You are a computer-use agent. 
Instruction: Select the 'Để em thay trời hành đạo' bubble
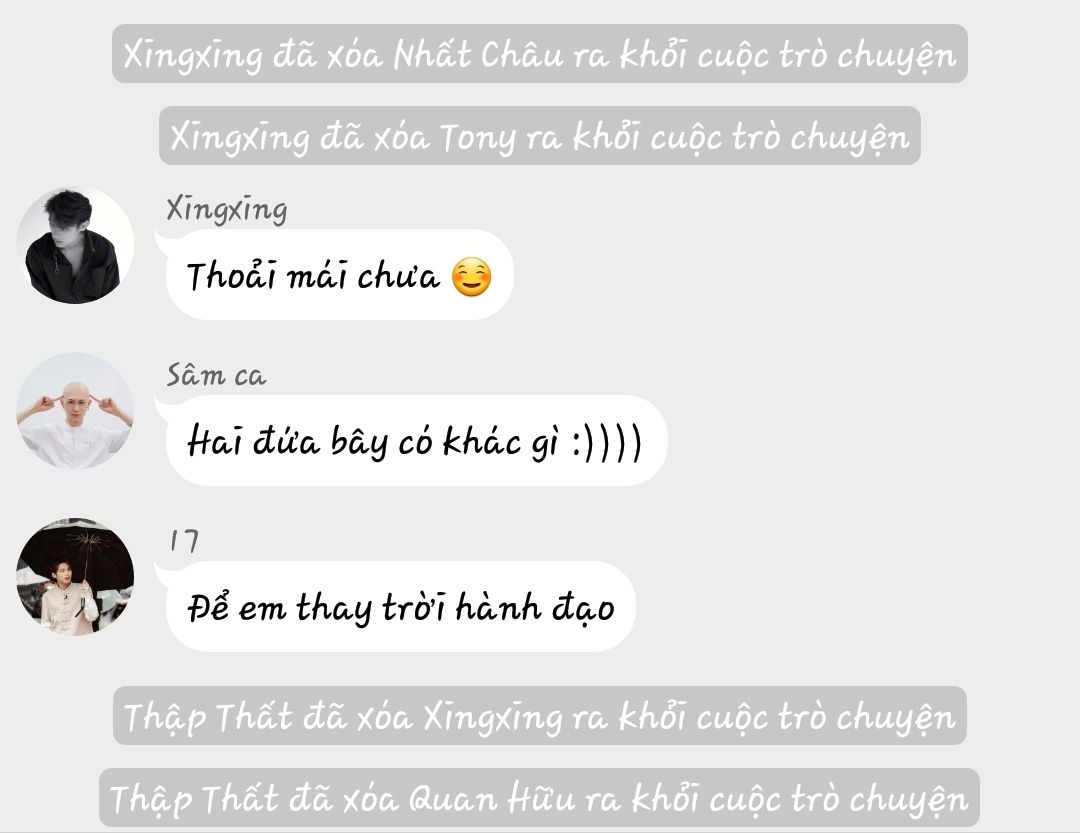point(400,606)
